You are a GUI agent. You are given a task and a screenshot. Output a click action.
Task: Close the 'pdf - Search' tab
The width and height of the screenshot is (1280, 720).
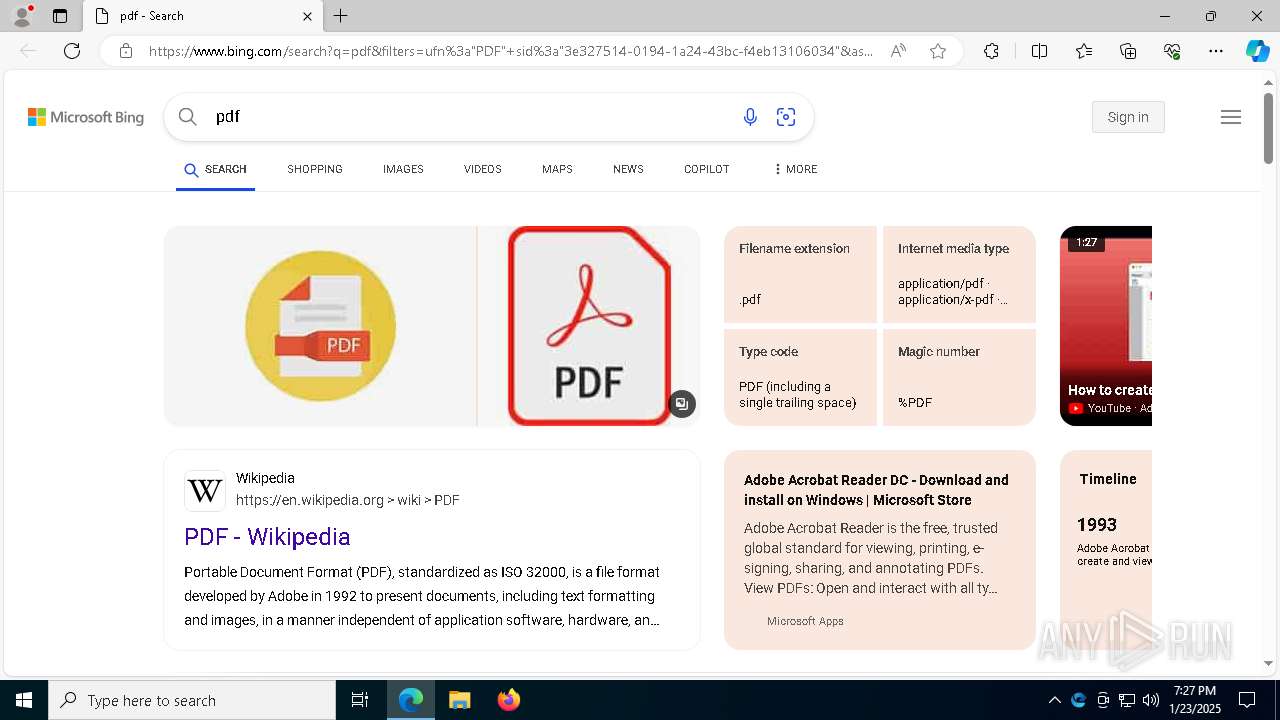pyautogui.click(x=307, y=16)
